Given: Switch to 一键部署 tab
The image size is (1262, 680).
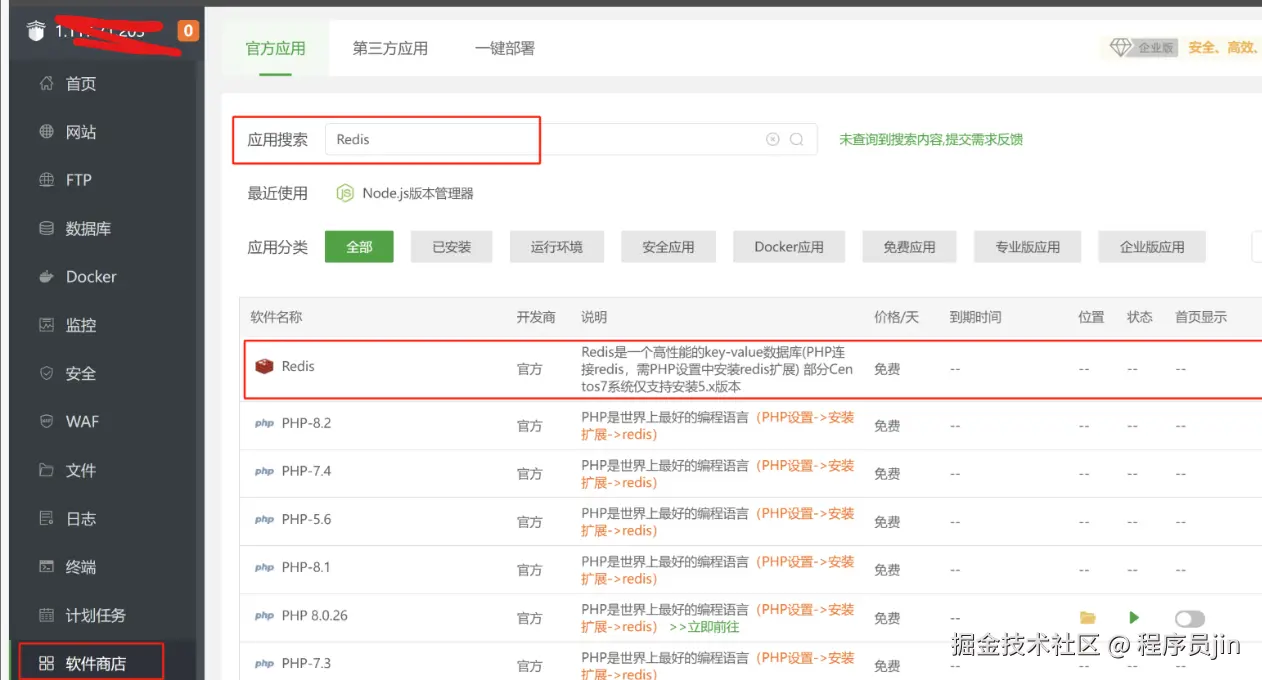Looking at the screenshot, I should click(x=505, y=48).
